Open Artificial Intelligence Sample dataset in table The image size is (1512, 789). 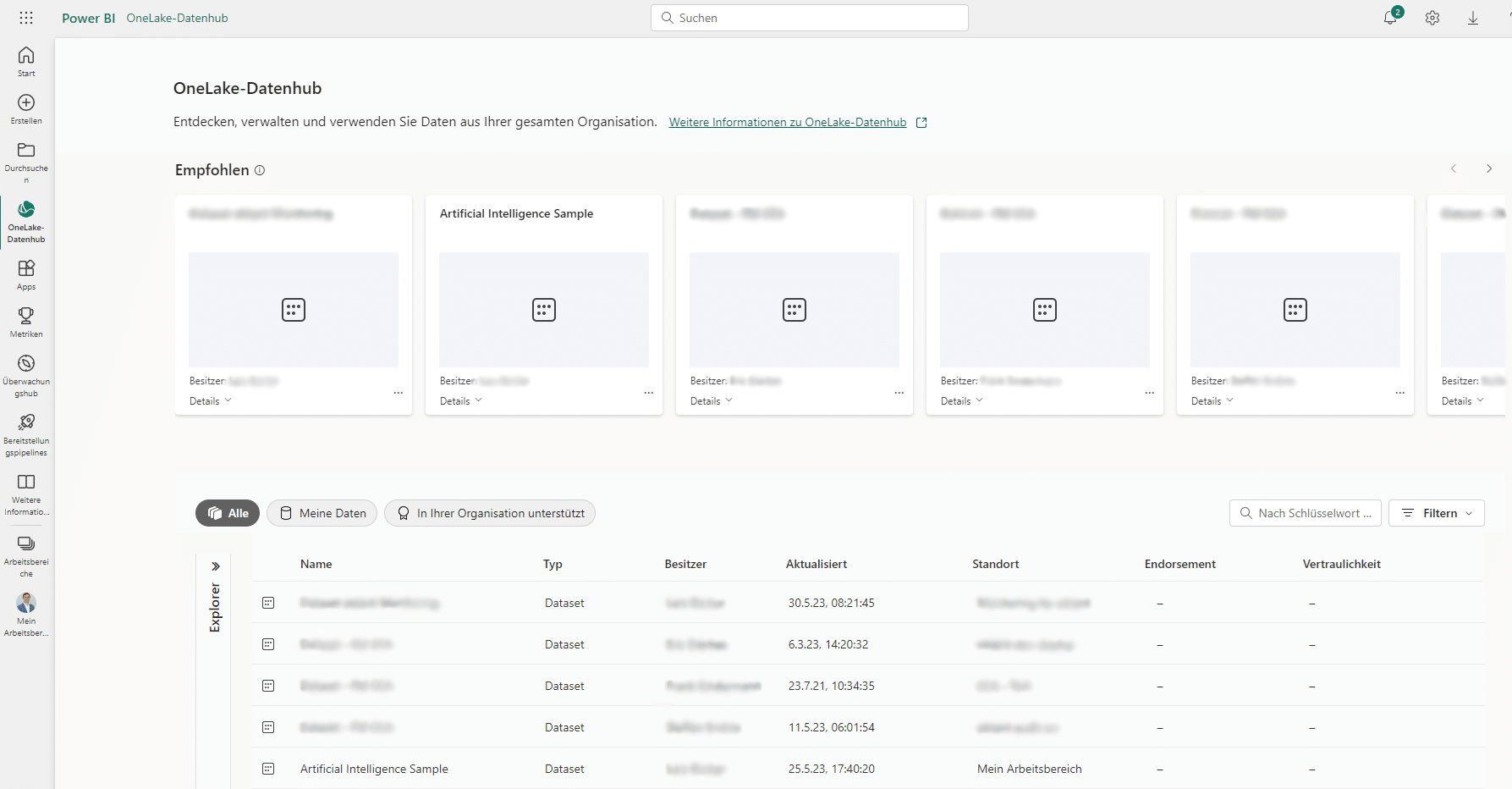click(374, 769)
